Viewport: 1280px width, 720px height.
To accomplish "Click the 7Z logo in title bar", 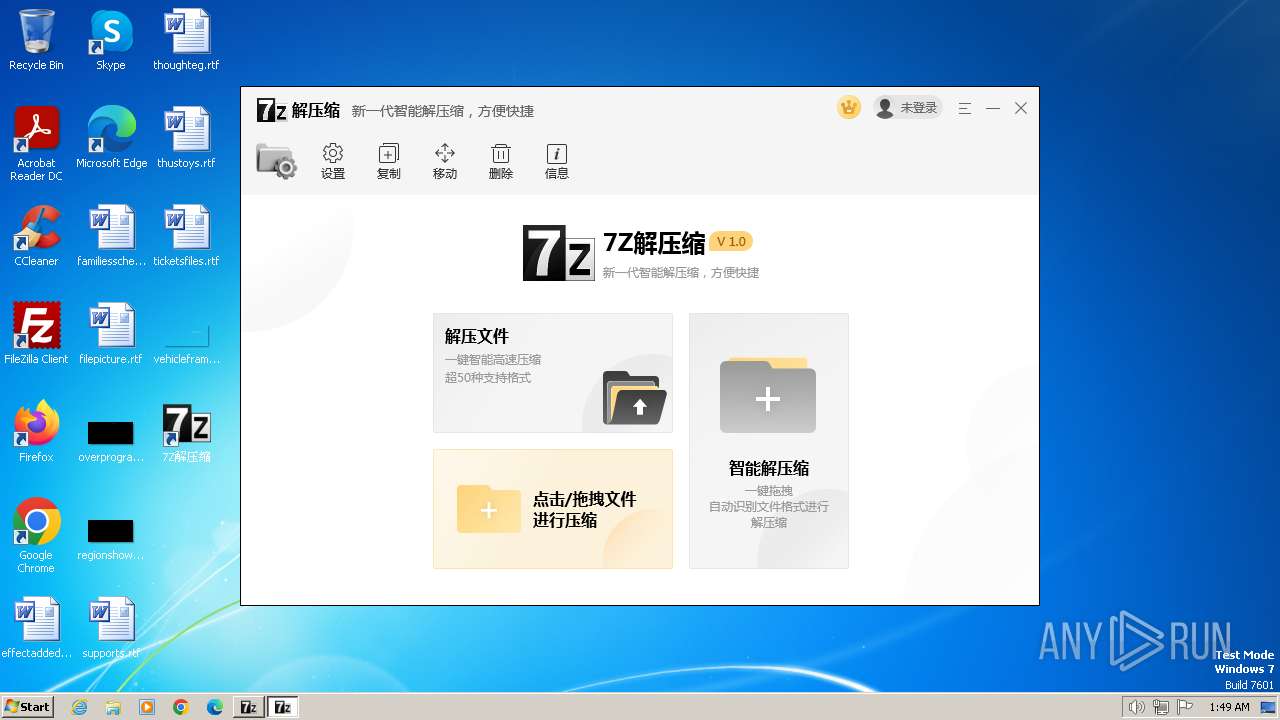I will pos(272,110).
